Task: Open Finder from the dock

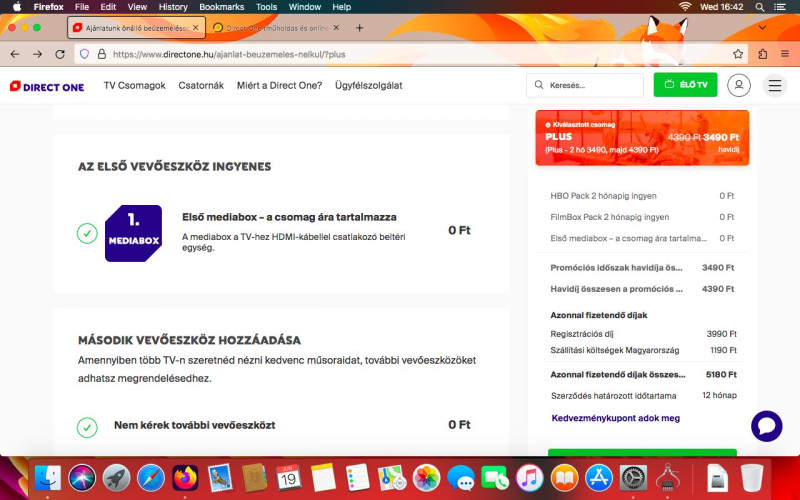Action: pos(47,478)
